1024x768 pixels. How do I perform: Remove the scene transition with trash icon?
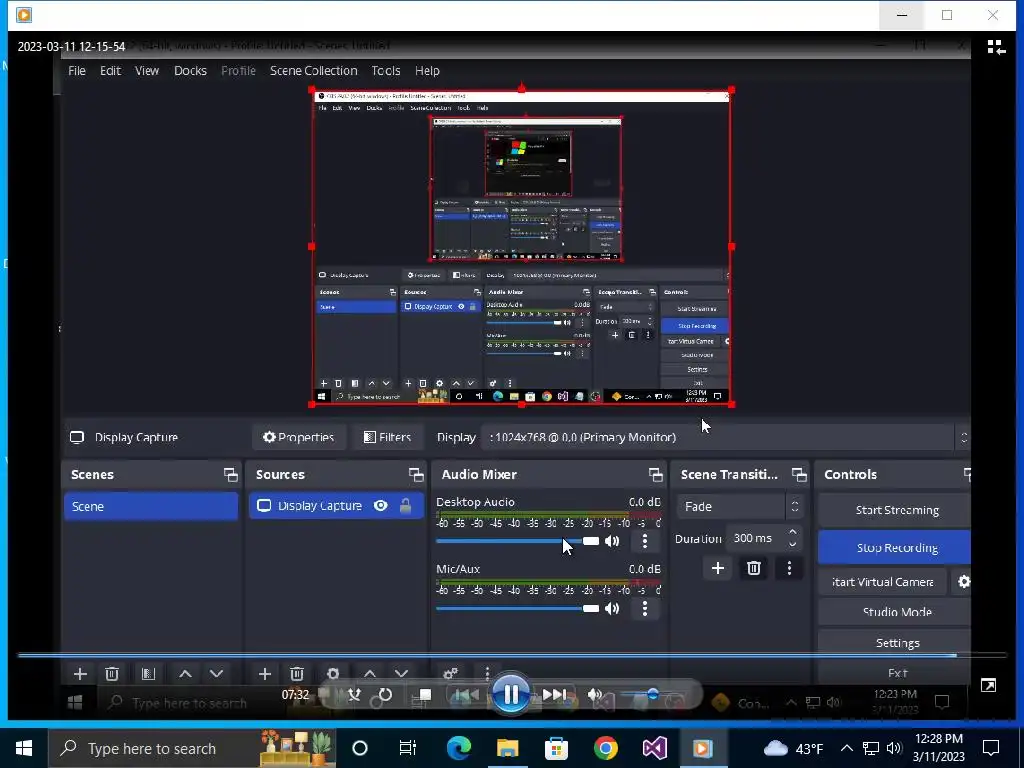click(x=754, y=568)
